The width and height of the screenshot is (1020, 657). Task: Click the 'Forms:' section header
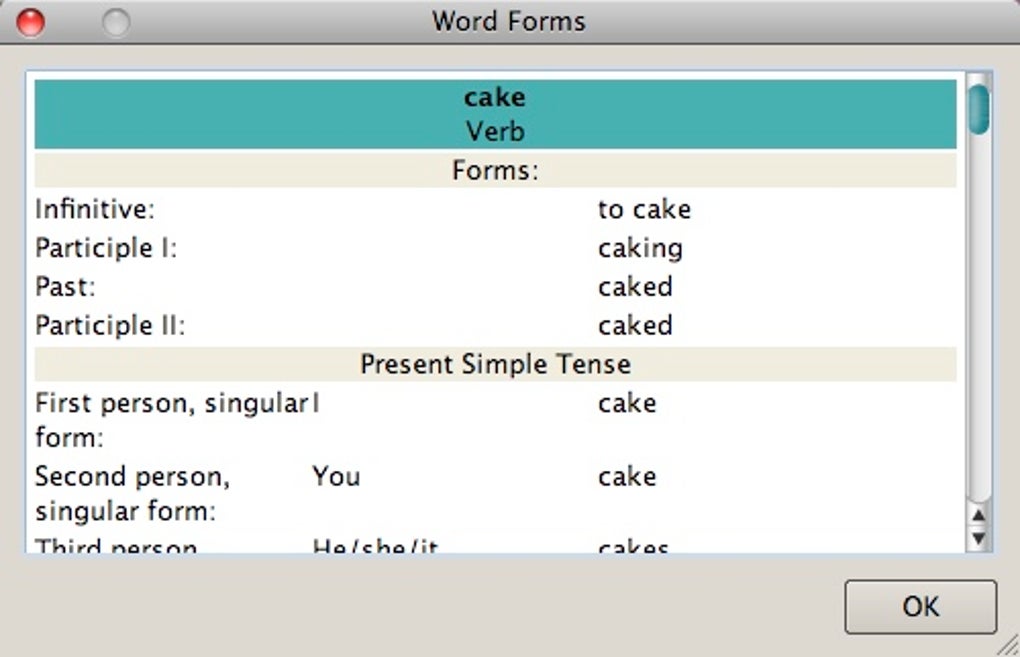point(495,171)
